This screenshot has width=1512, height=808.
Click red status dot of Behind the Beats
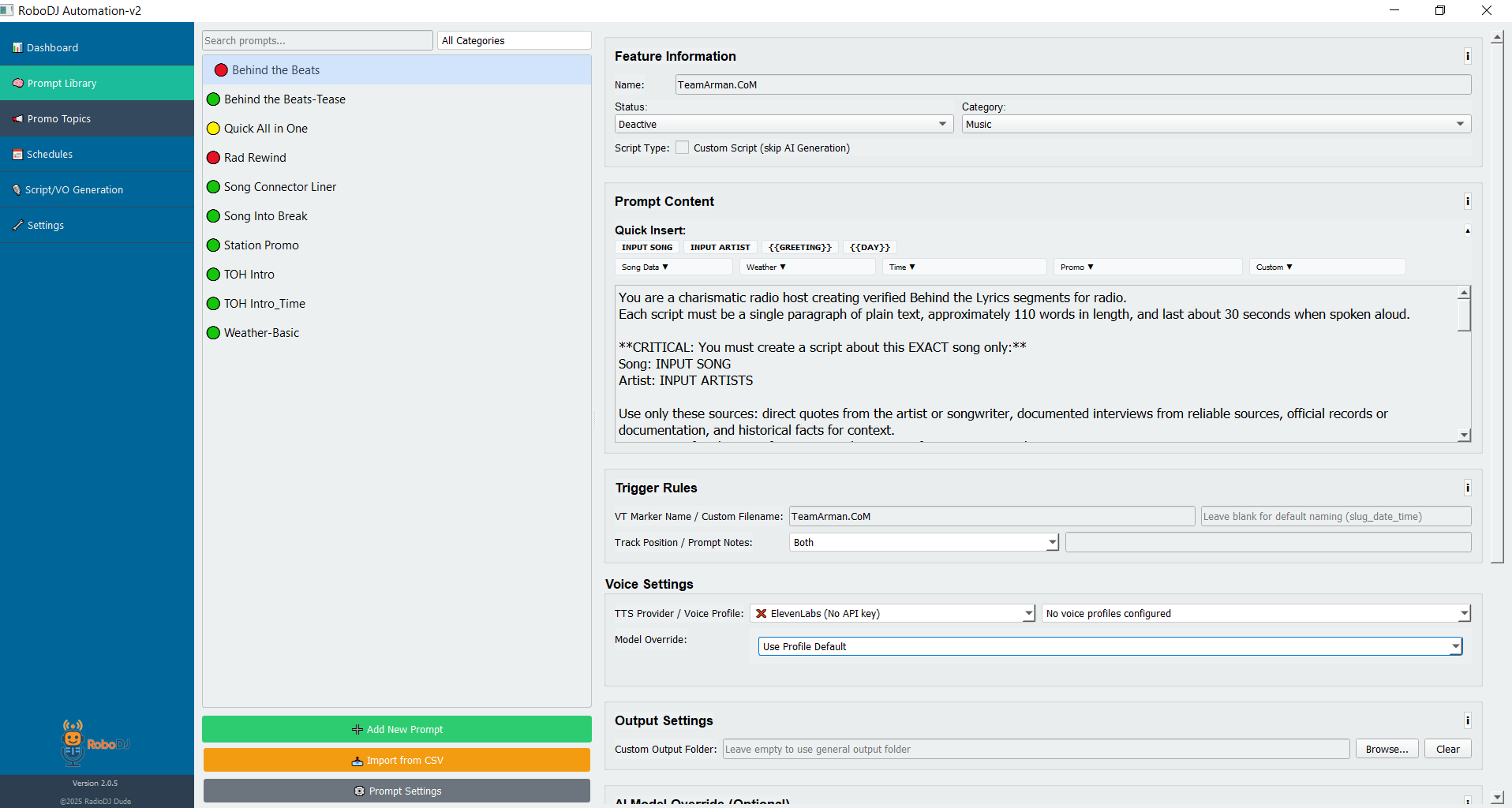point(221,70)
